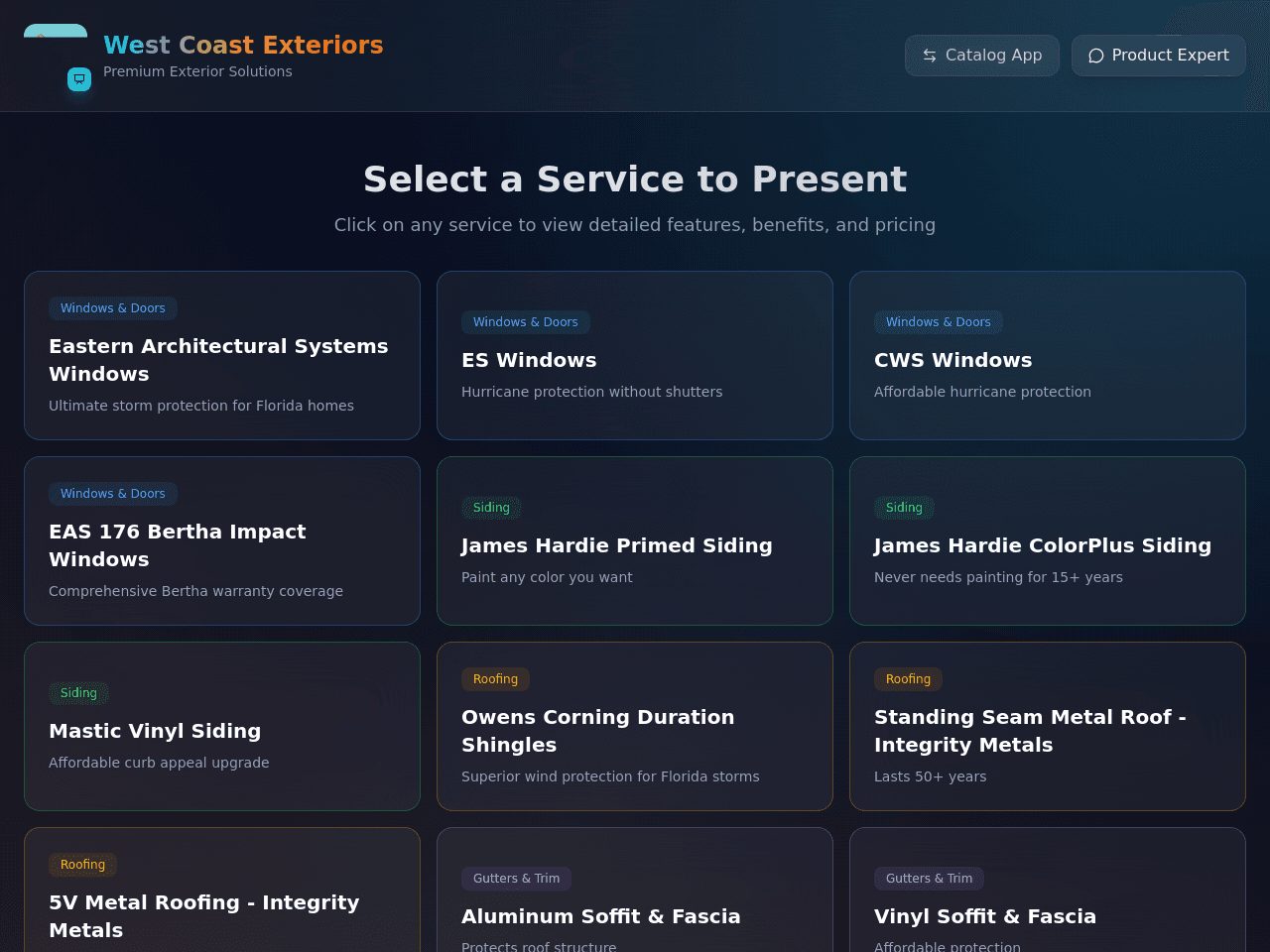The width and height of the screenshot is (1270, 952).
Task: Select the Aluminum Soffit & Fascia card
Action: [635, 890]
